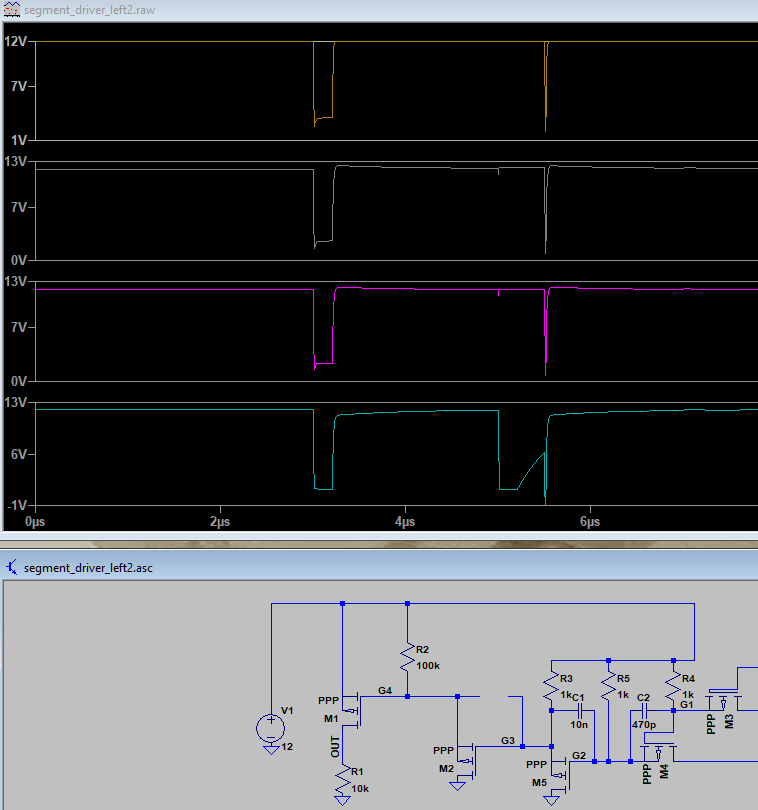The height and width of the screenshot is (810, 758).
Task: Click the M5 transistor label
Action: click(539, 782)
